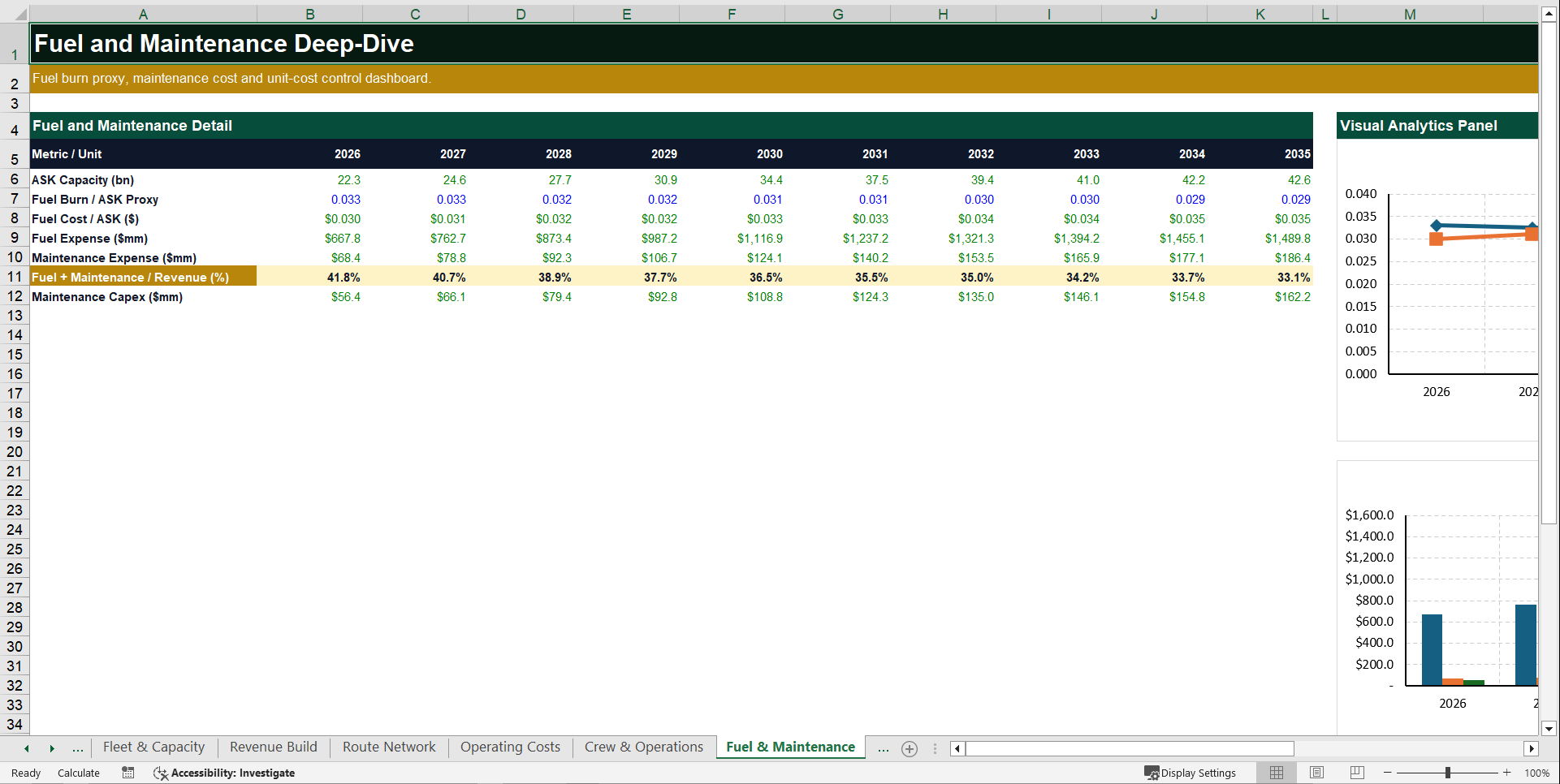
Task: Zoom out with minus button
Action: (x=1387, y=773)
